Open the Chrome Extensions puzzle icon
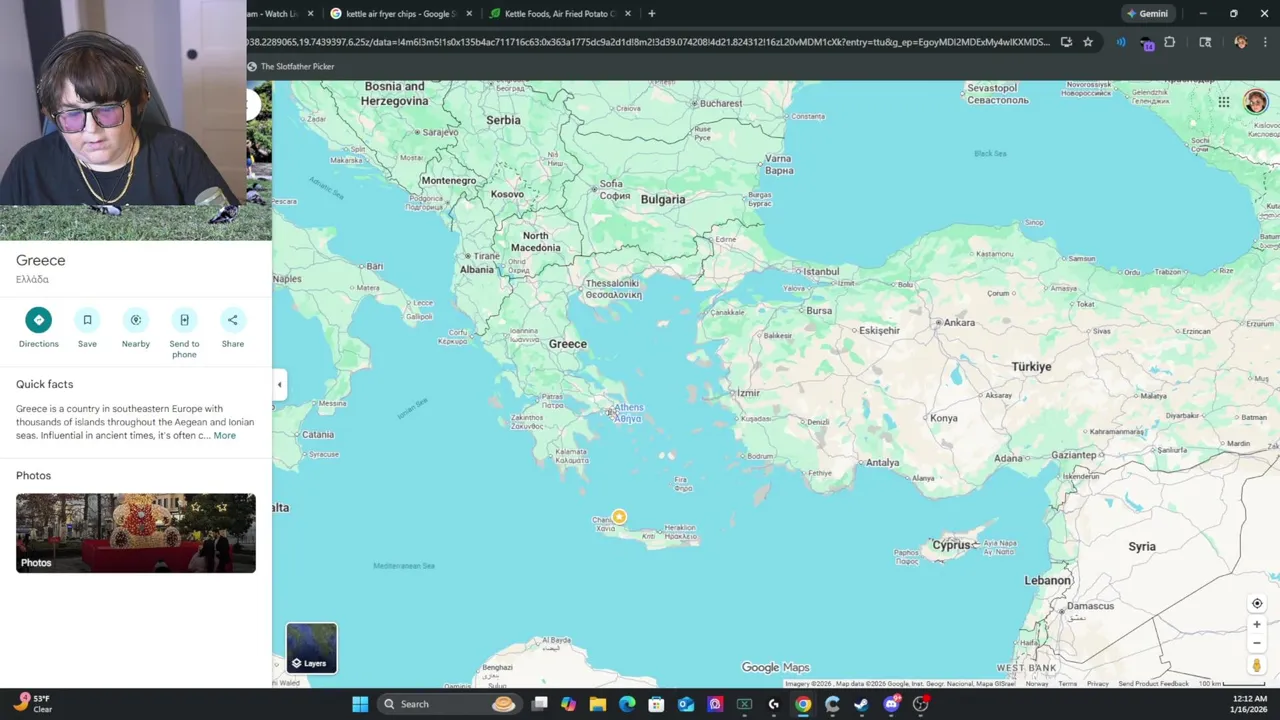This screenshot has width=1280, height=720. (x=1170, y=42)
